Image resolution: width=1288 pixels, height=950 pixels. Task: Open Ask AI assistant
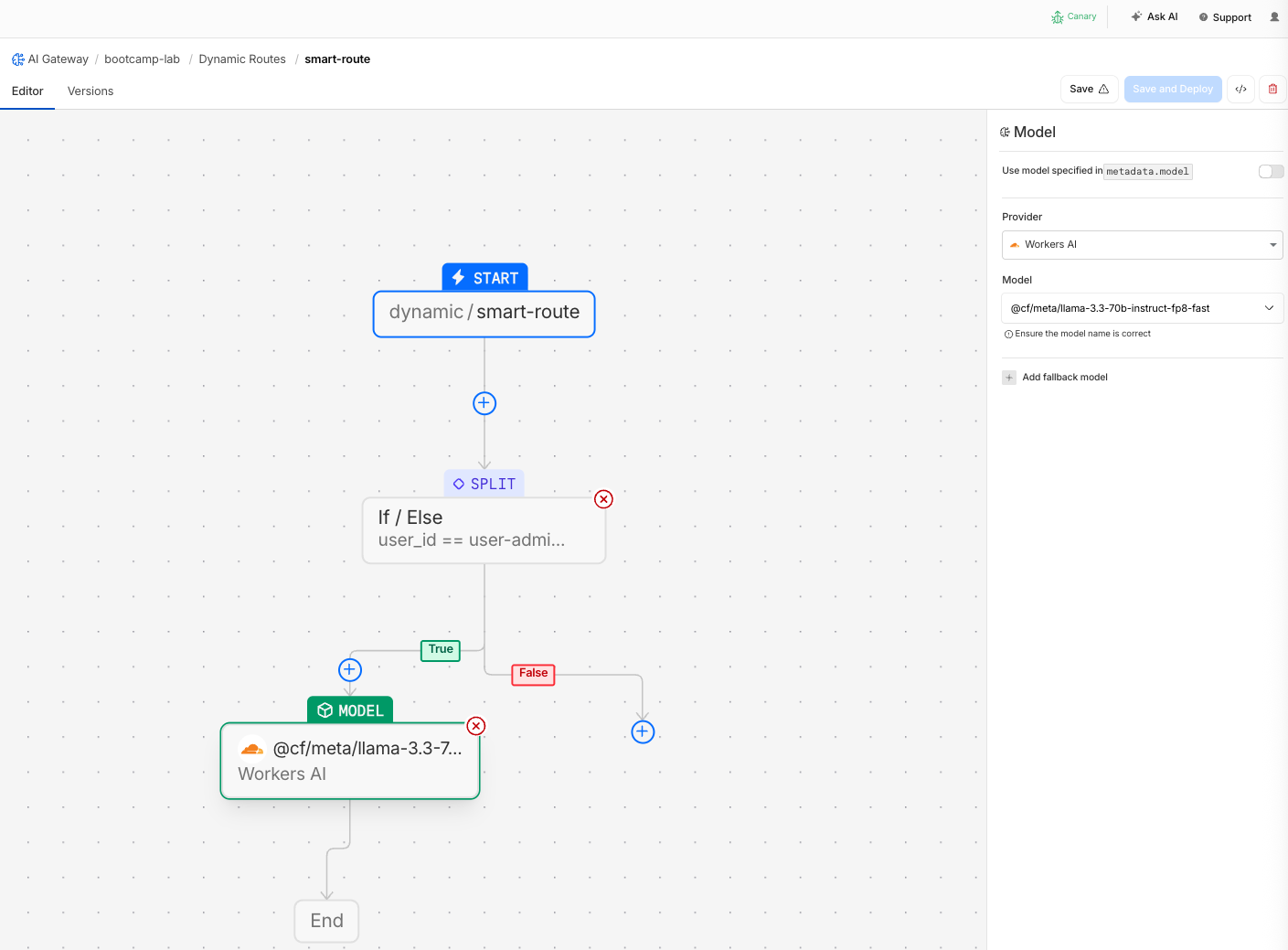point(1155,16)
